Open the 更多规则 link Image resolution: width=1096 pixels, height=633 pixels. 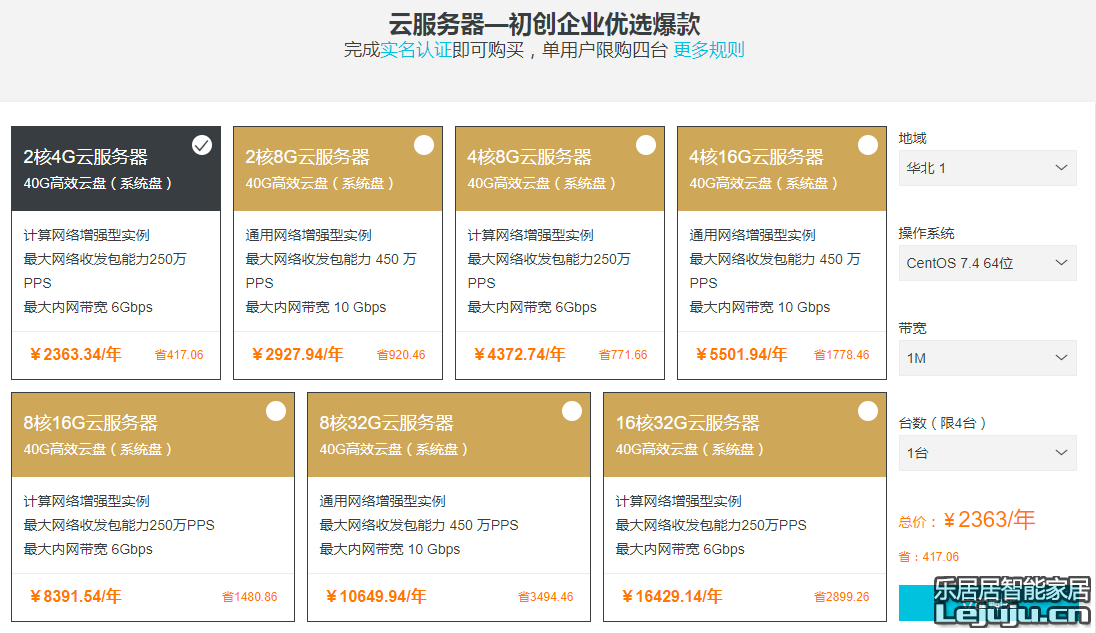(709, 50)
